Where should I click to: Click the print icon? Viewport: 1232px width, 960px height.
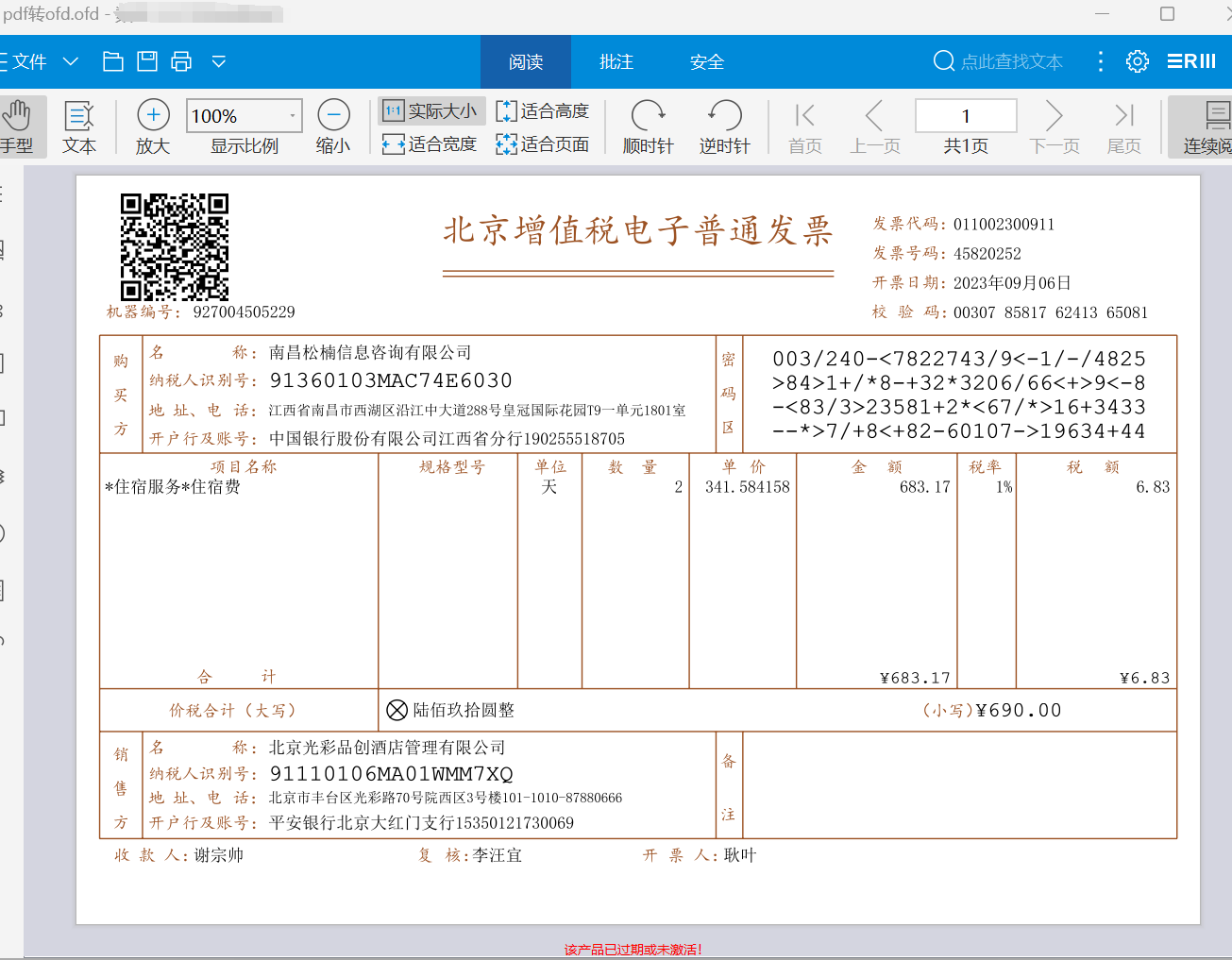[181, 61]
